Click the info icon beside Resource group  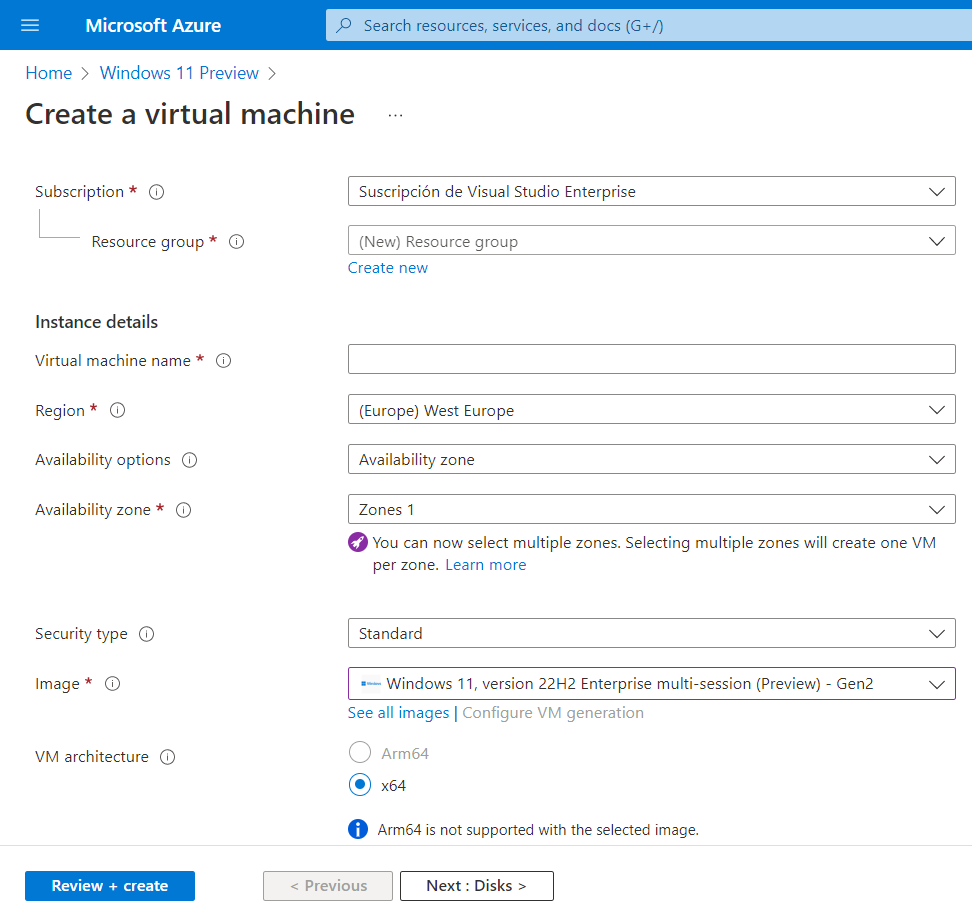point(236,241)
